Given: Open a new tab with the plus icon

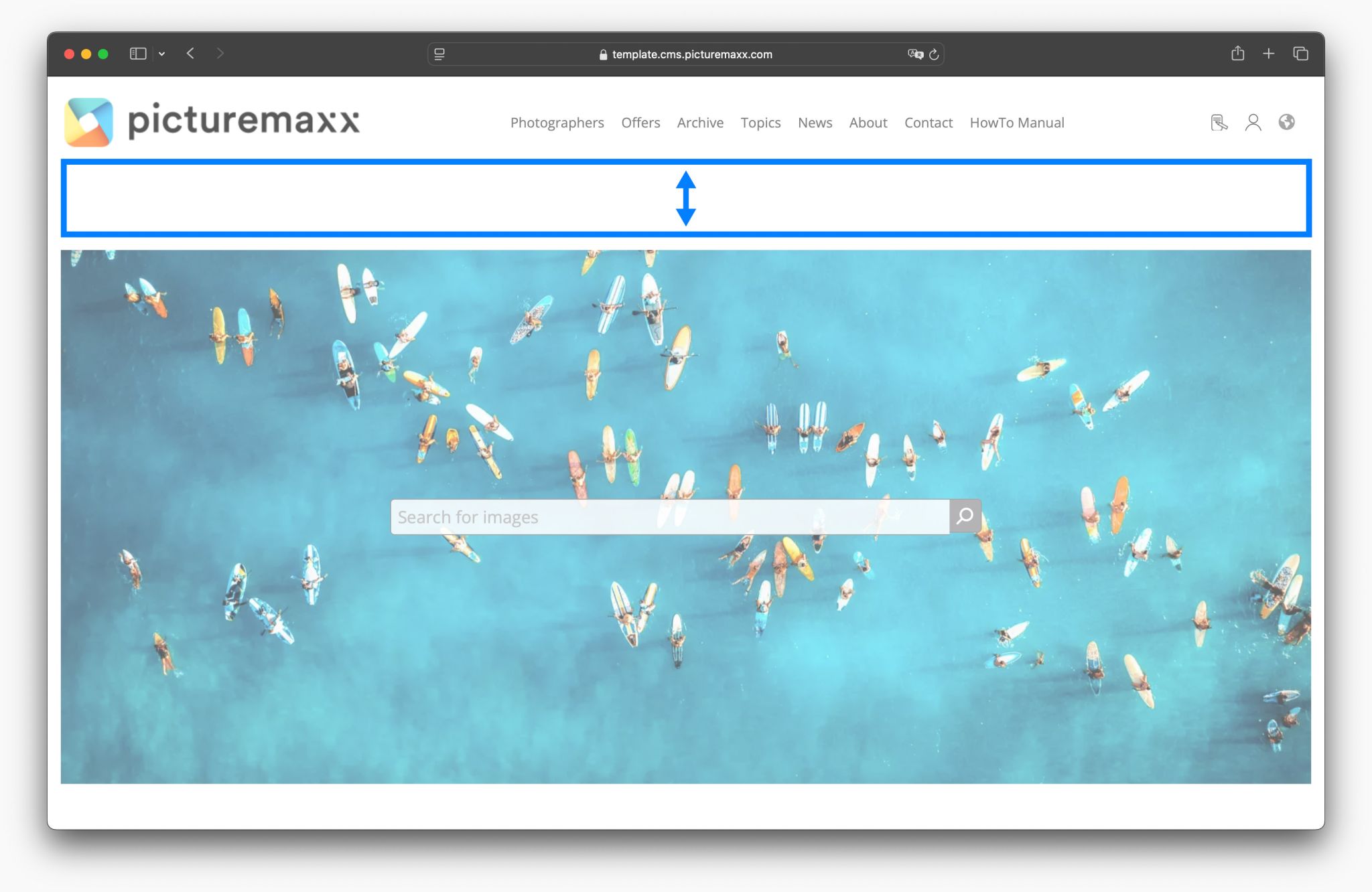Looking at the screenshot, I should [x=1269, y=54].
